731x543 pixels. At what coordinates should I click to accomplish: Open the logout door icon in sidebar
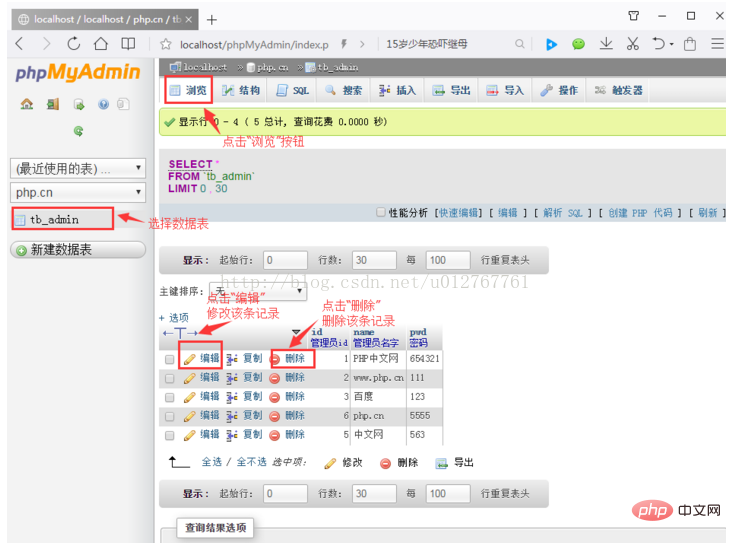coord(53,104)
